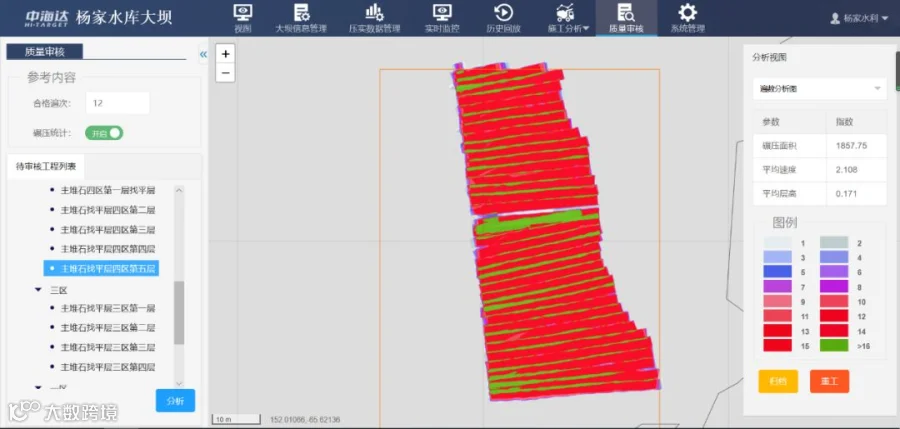The height and width of the screenshot is (429, 900).
Task: Click the yellow 归档 button
Action: pos(778,381)
